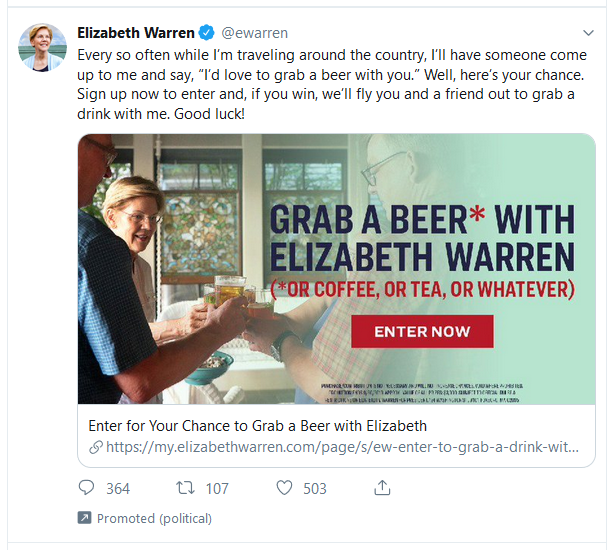Click the chain link icon beside the URL

point(96,447)
